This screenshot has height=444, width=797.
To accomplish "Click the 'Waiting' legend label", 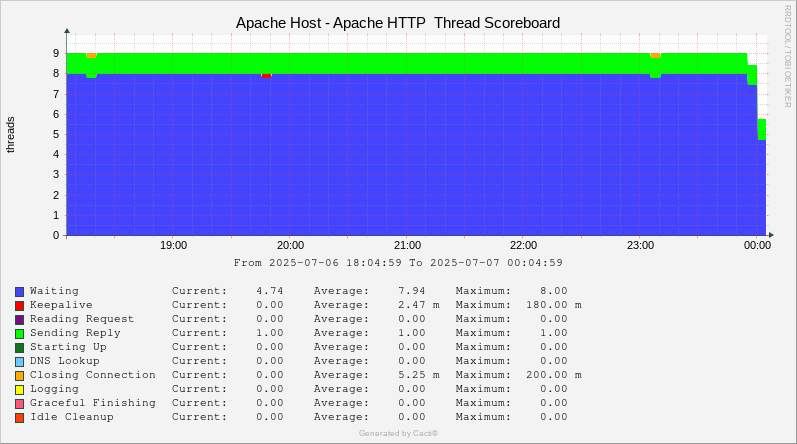I will coord(54,291).
